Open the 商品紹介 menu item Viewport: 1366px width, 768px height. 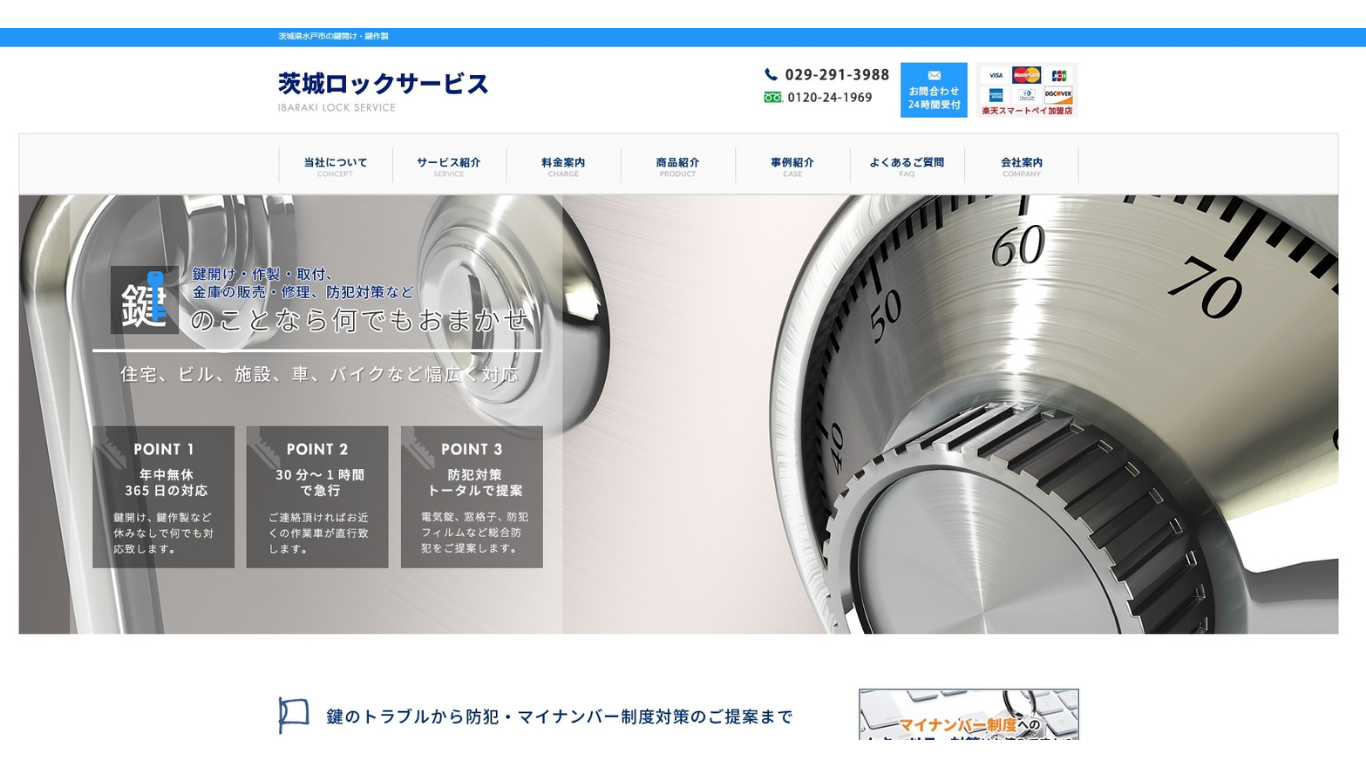[678, 165]
